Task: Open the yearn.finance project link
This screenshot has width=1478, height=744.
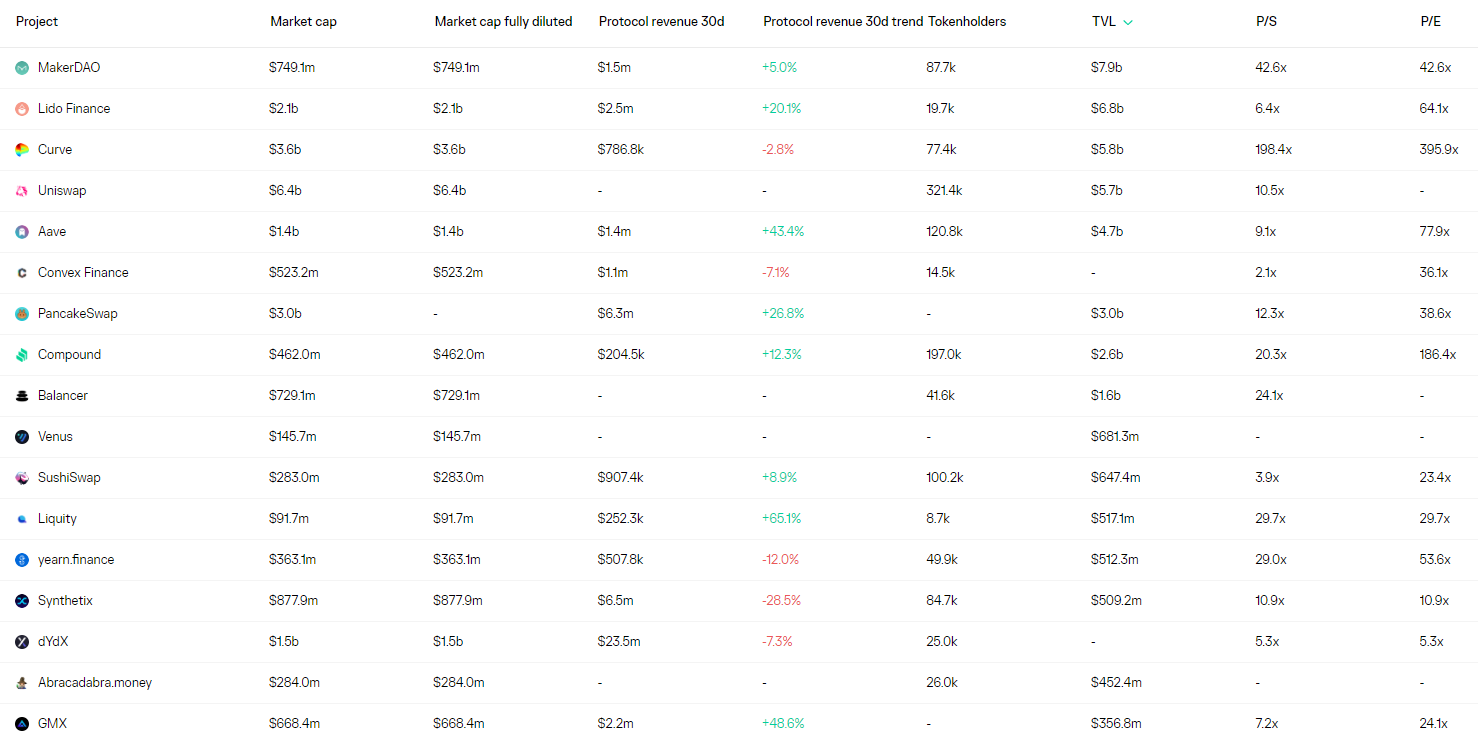Action: click(x=76, y=560)
